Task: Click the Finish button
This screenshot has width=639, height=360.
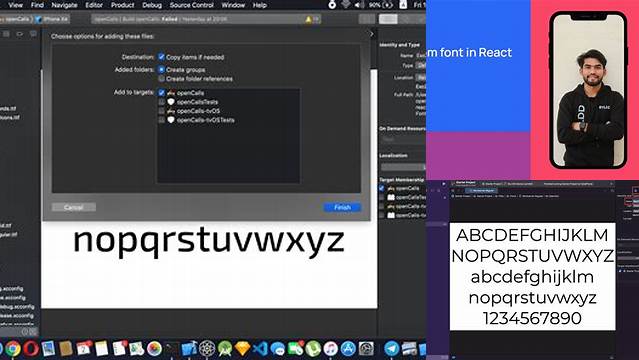Action: [342, 207]
